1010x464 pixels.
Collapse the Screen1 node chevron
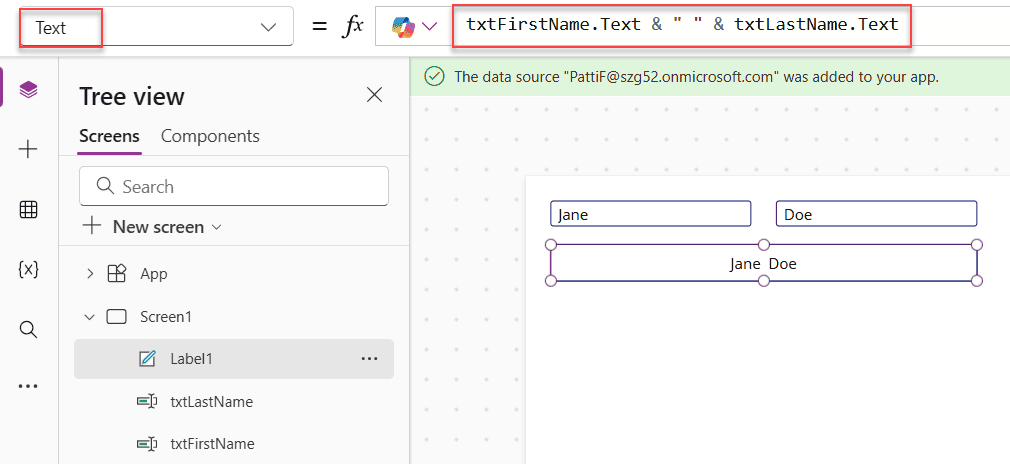click(x=90, y=317)
